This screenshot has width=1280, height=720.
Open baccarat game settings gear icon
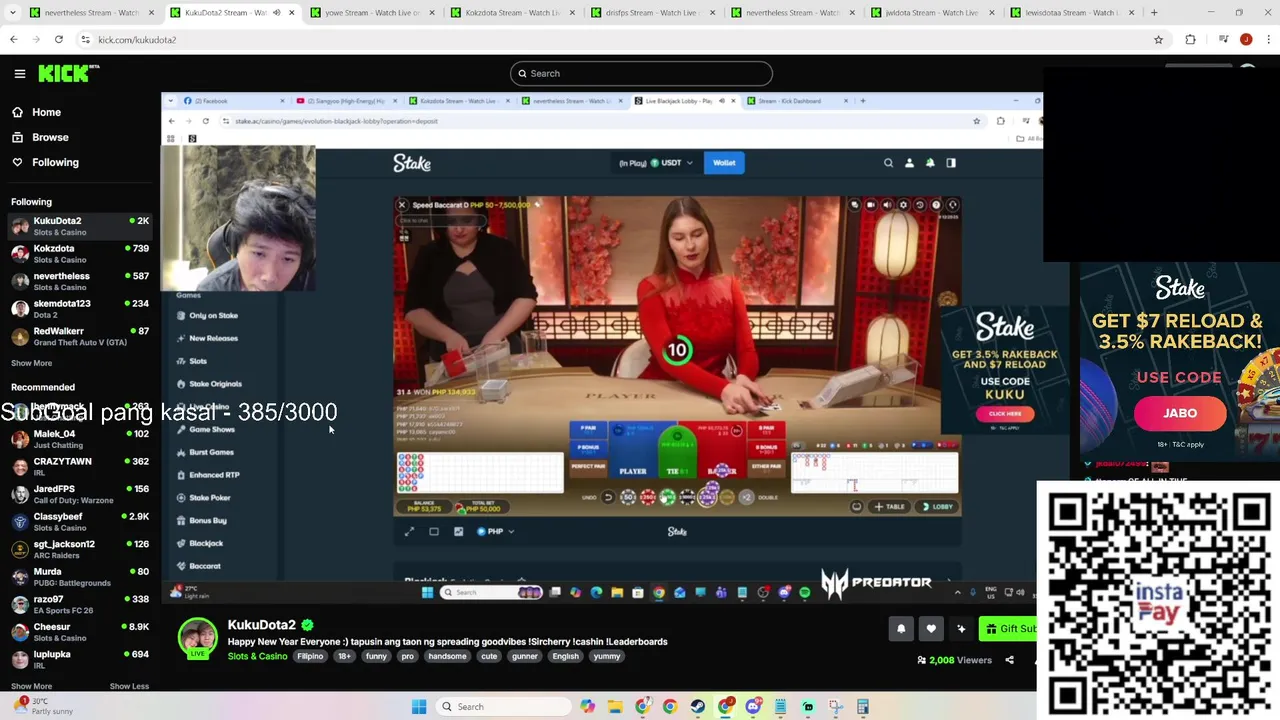click(903, 205)
